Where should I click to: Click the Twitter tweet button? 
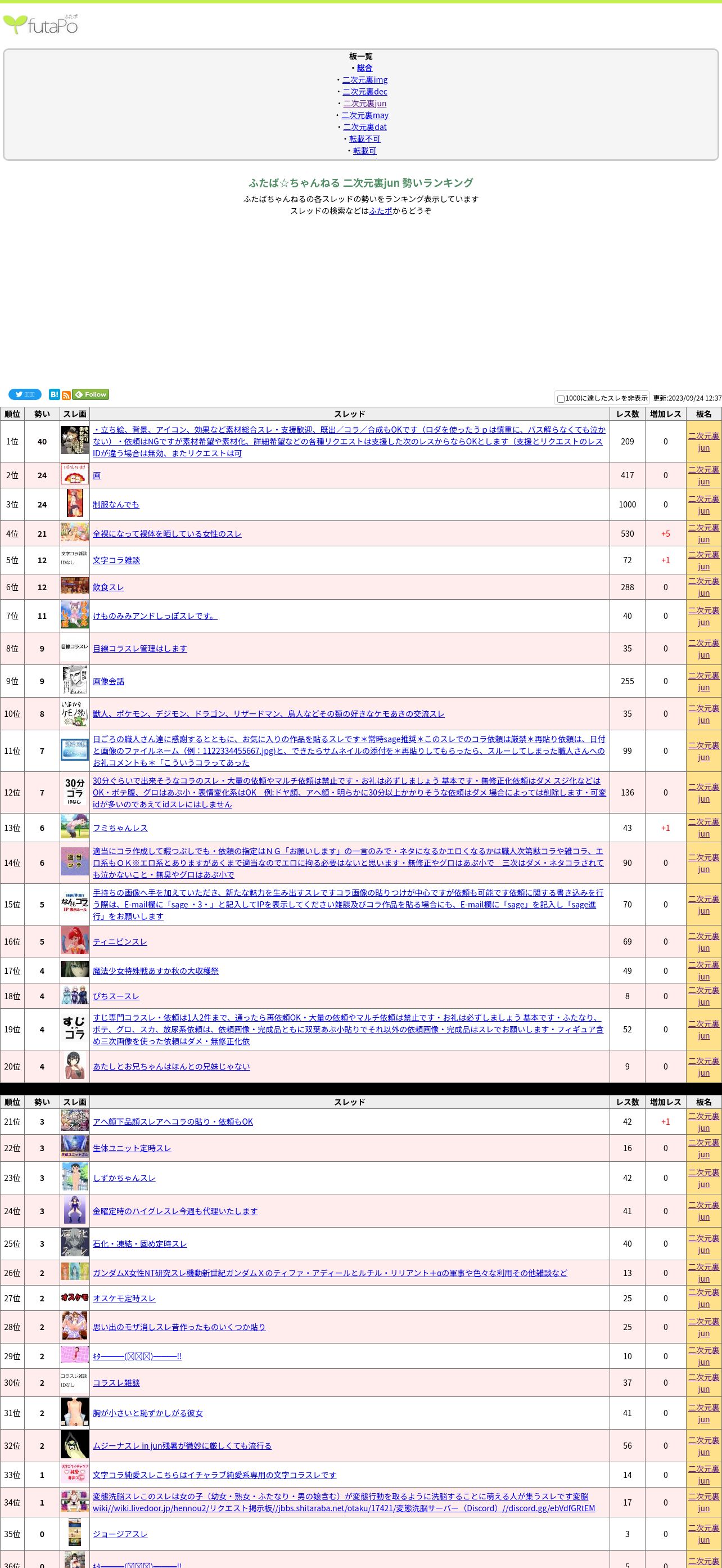click(x=25, y=394)
